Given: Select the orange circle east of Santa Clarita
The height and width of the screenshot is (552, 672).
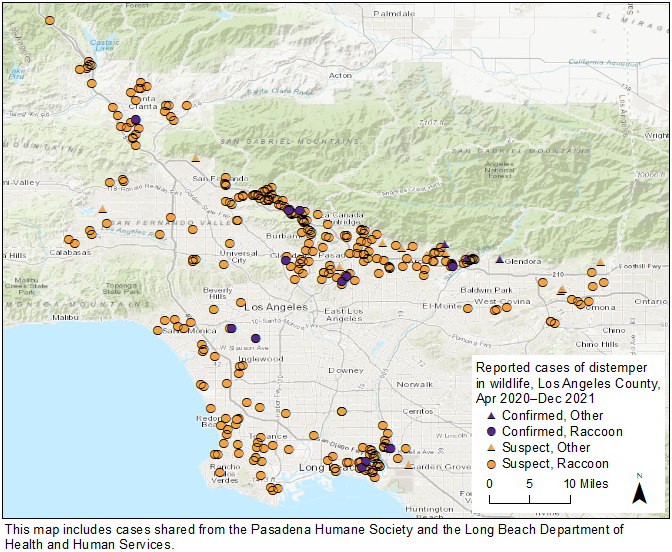Looking at the screenshot, I should tap(186, 105).
